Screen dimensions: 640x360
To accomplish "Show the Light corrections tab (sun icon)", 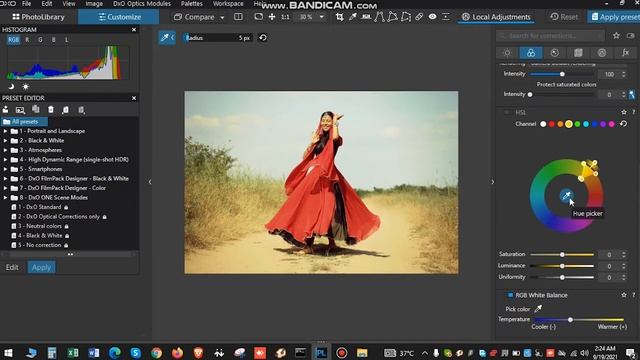I will (507, 53).
